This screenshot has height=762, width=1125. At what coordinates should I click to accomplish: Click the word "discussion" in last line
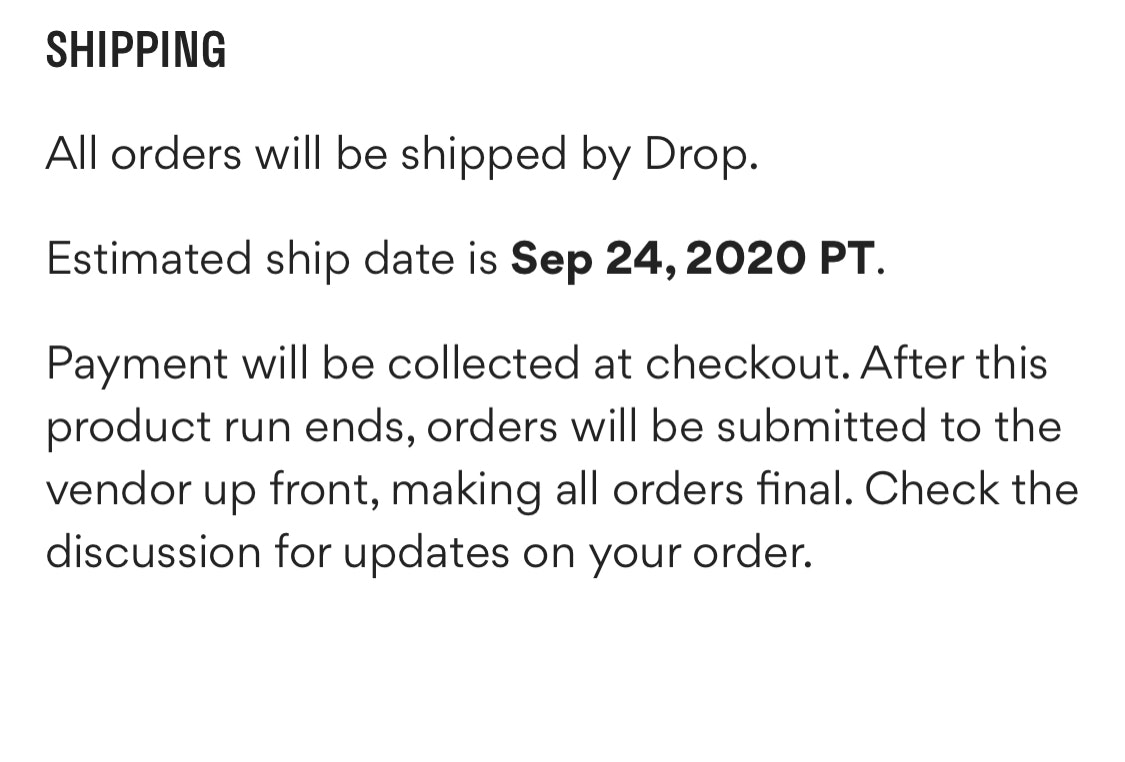(153, 551)
